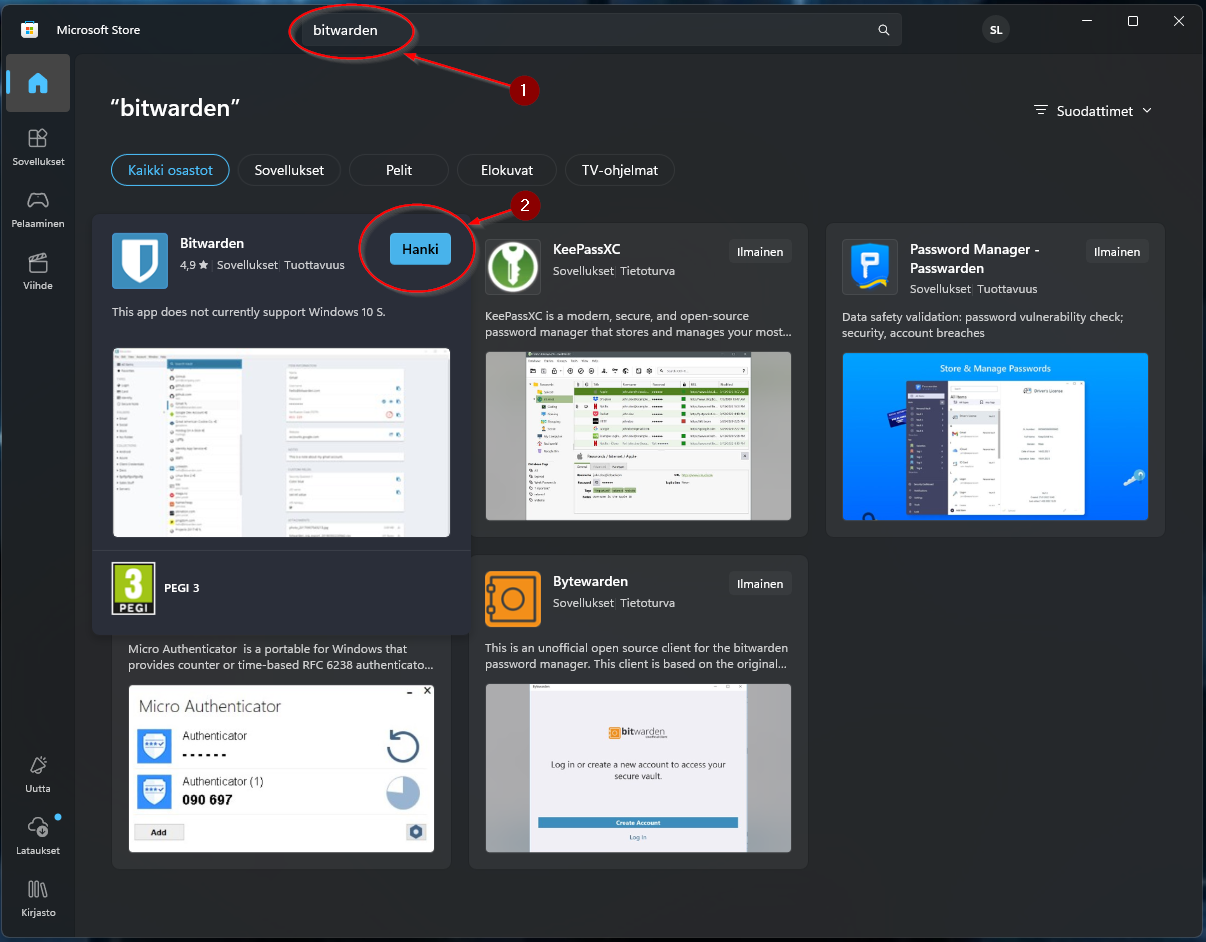Click the KeePassXC description text
This screenshot has width=1206, height=942.
638,323
